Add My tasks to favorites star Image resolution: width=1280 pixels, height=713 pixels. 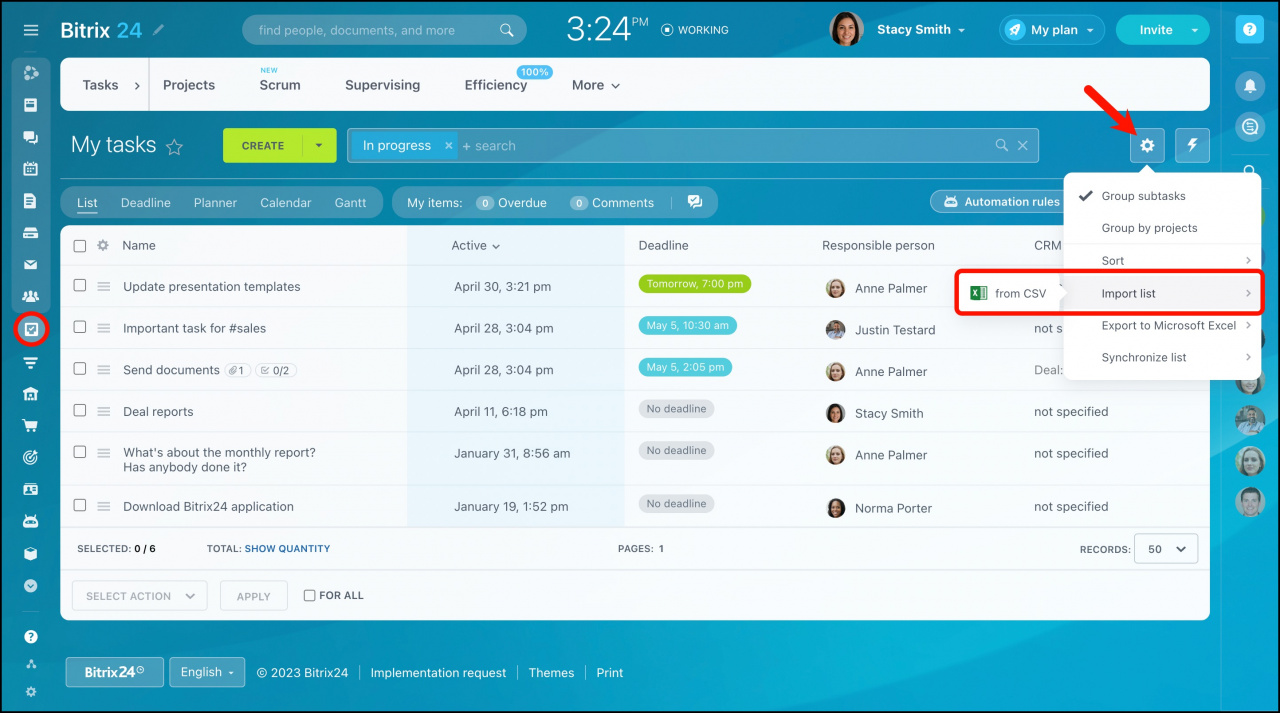tap(174, 147)
